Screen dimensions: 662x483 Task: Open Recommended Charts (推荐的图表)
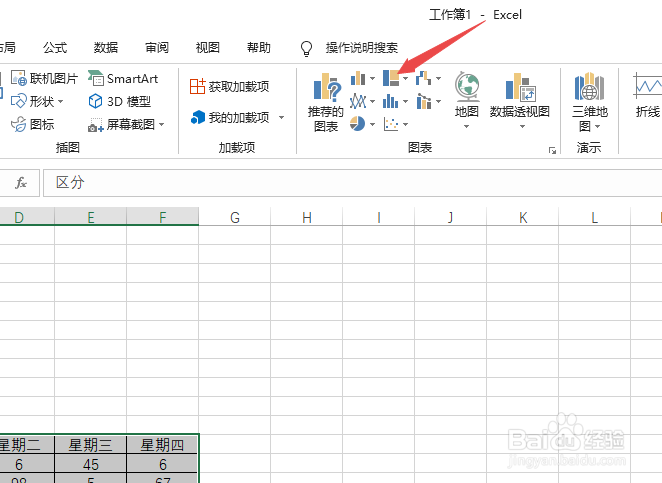click(326, 102)
